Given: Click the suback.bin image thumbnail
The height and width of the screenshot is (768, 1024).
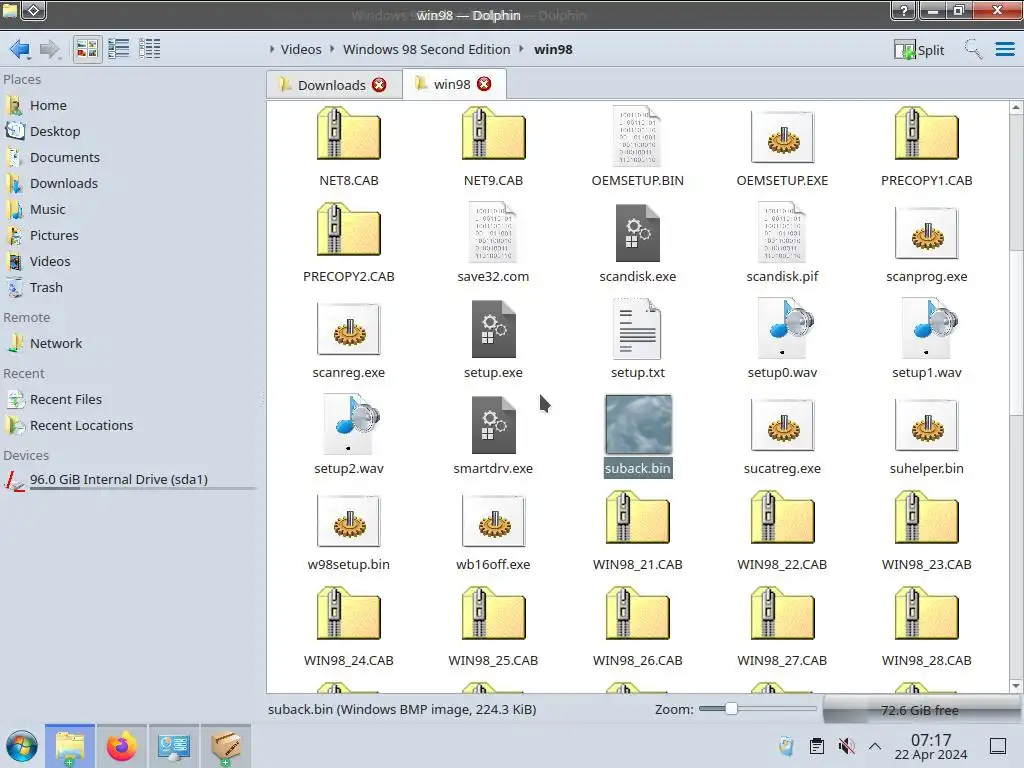Looking at the screenshot, I should [637, 424].
